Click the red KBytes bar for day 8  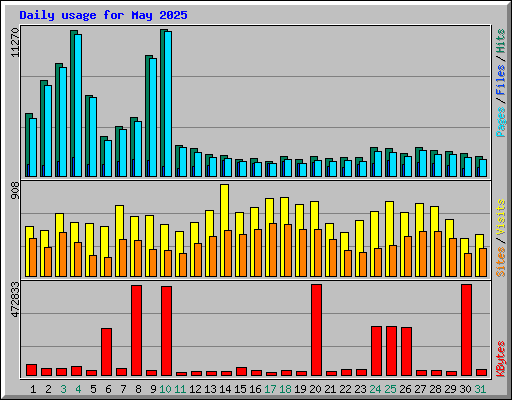[x=136, y=330]
